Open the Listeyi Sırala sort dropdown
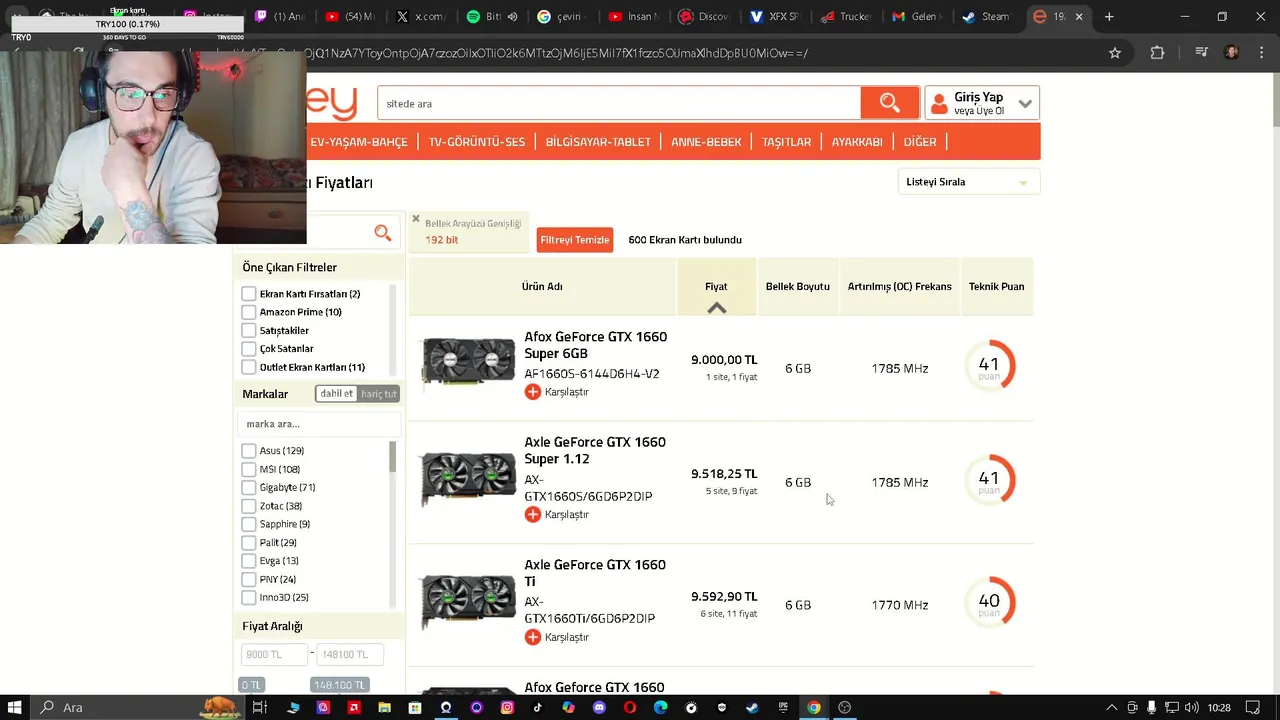This screenshot has width=1280, height=720. 968,182
